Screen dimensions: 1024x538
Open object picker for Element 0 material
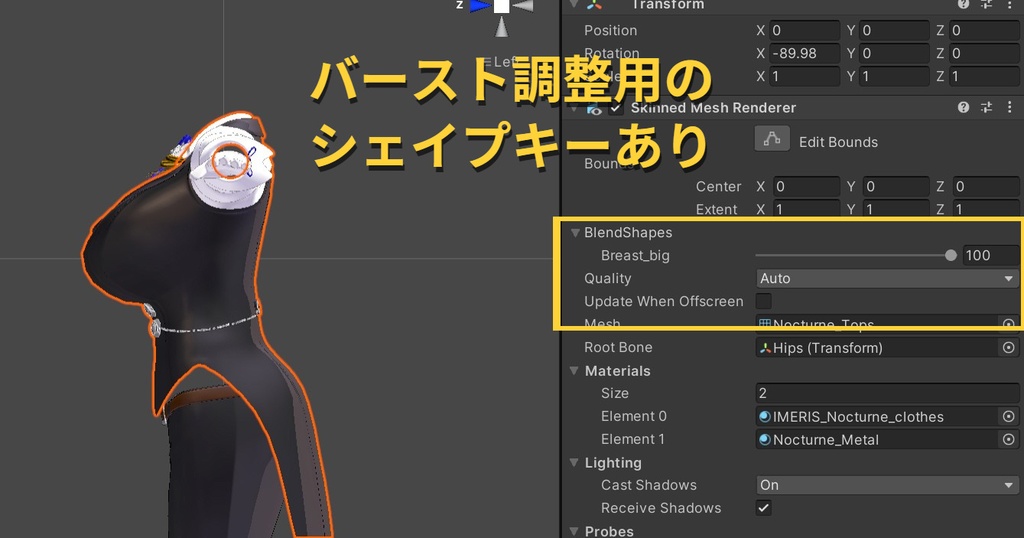coord(1008,417)
